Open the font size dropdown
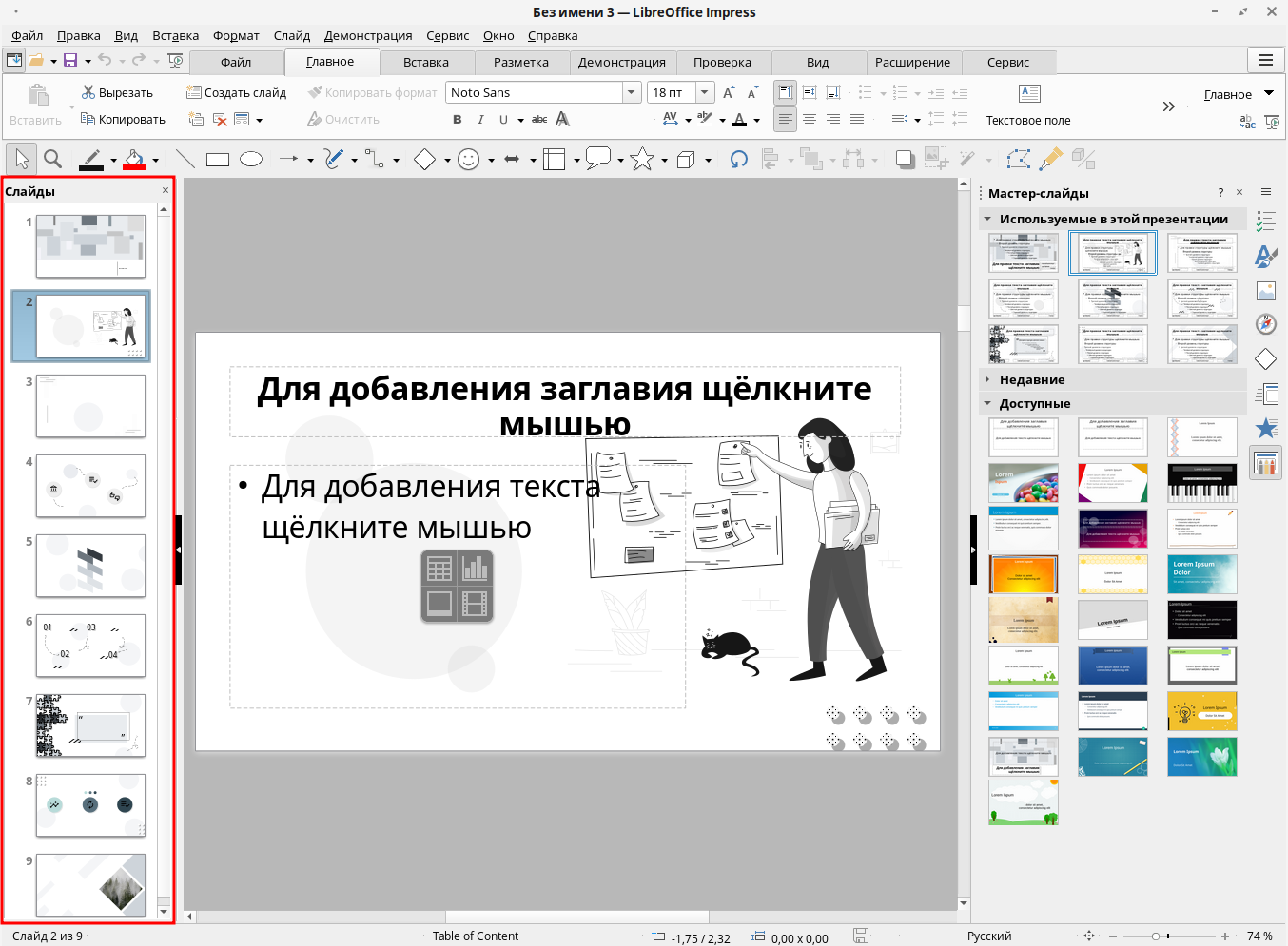Viewport: 1288px width, 946px height. (x=705, y=92)
